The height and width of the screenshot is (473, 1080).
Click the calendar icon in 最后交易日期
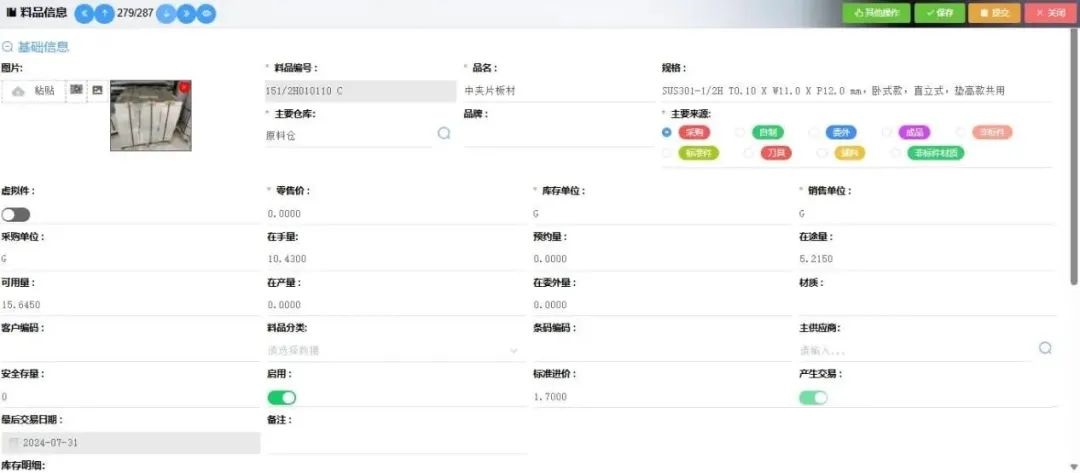[x=13, y=443]
